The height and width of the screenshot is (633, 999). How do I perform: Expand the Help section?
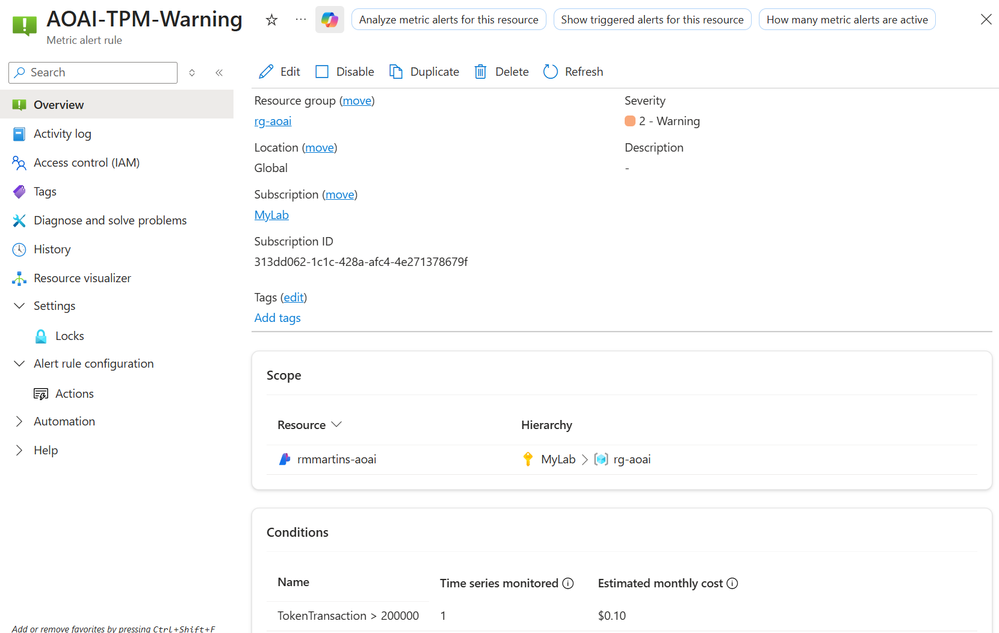tap(19, 450)
